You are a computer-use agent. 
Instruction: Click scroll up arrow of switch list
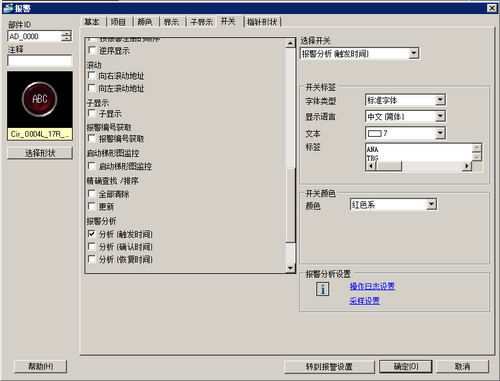click(x=290, y=43)
